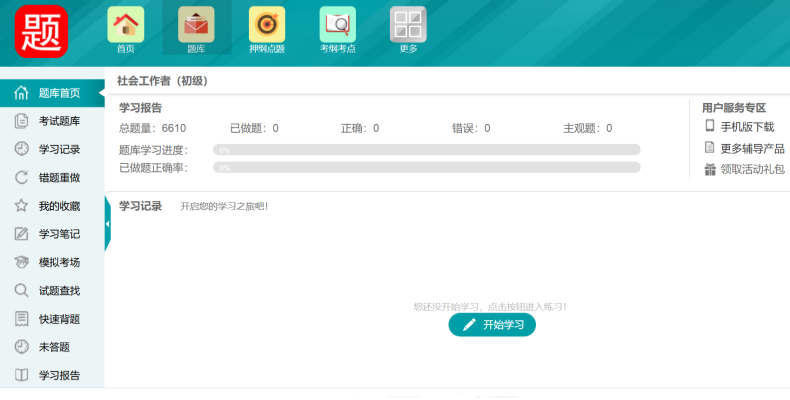
Task: Click the 主观题：0 value
Action: [587, 128]
